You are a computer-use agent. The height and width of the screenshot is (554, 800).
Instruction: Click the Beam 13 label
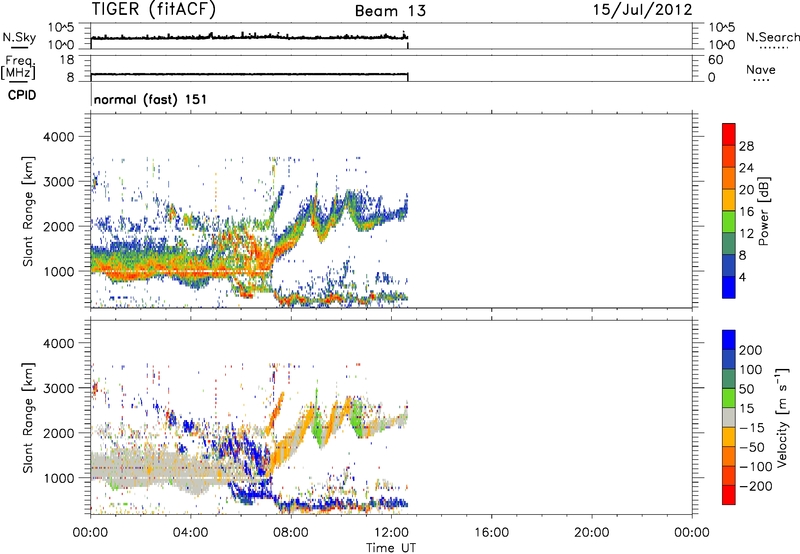(x=390, y=11)
